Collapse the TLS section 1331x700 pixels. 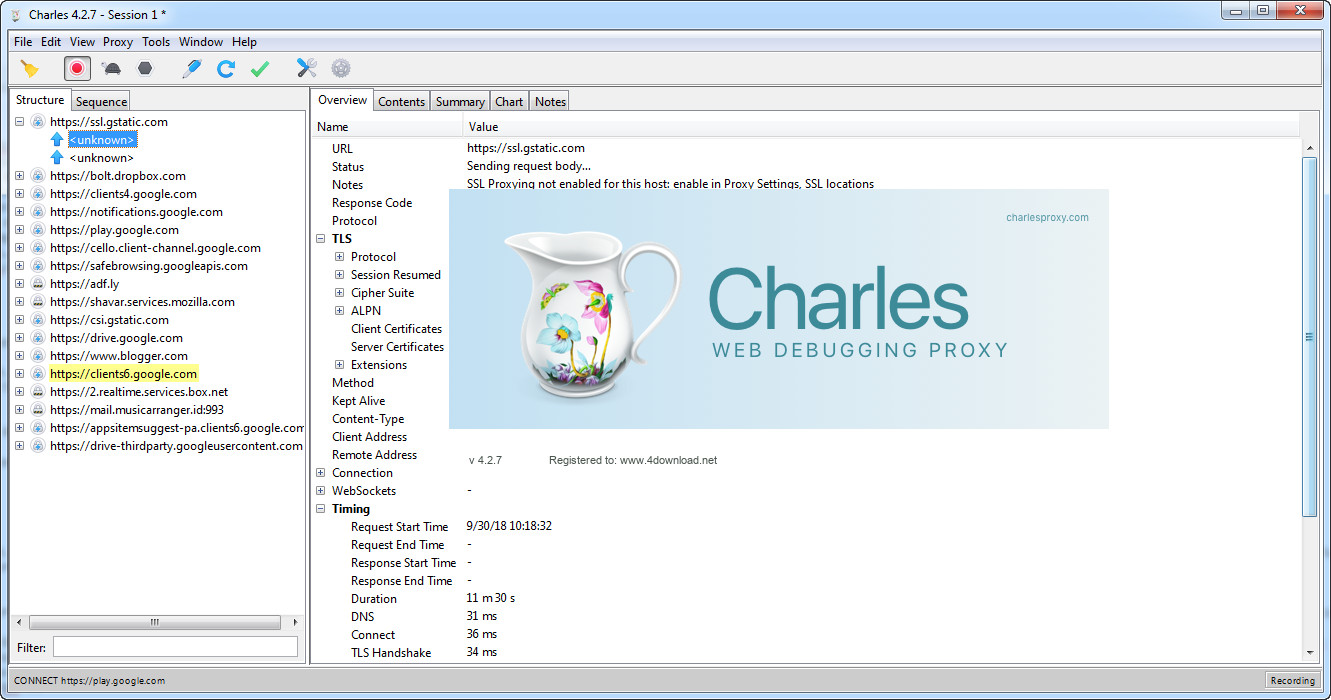click(x=321, y=239)
